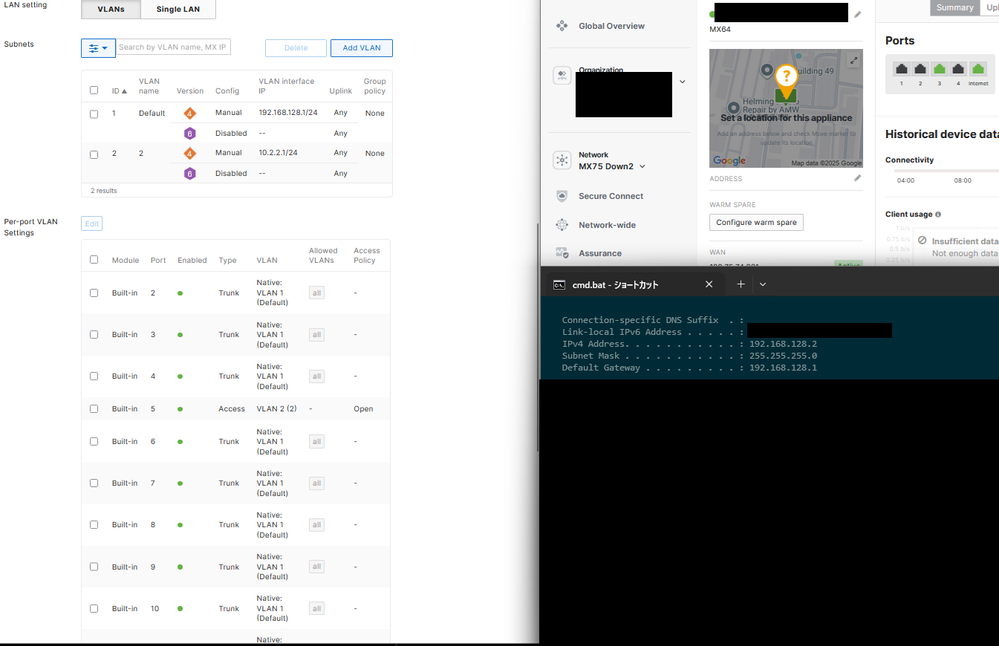Open the terminal tab dropdown arrow
This screenshot has width=999, height=646.
[763, 284]
